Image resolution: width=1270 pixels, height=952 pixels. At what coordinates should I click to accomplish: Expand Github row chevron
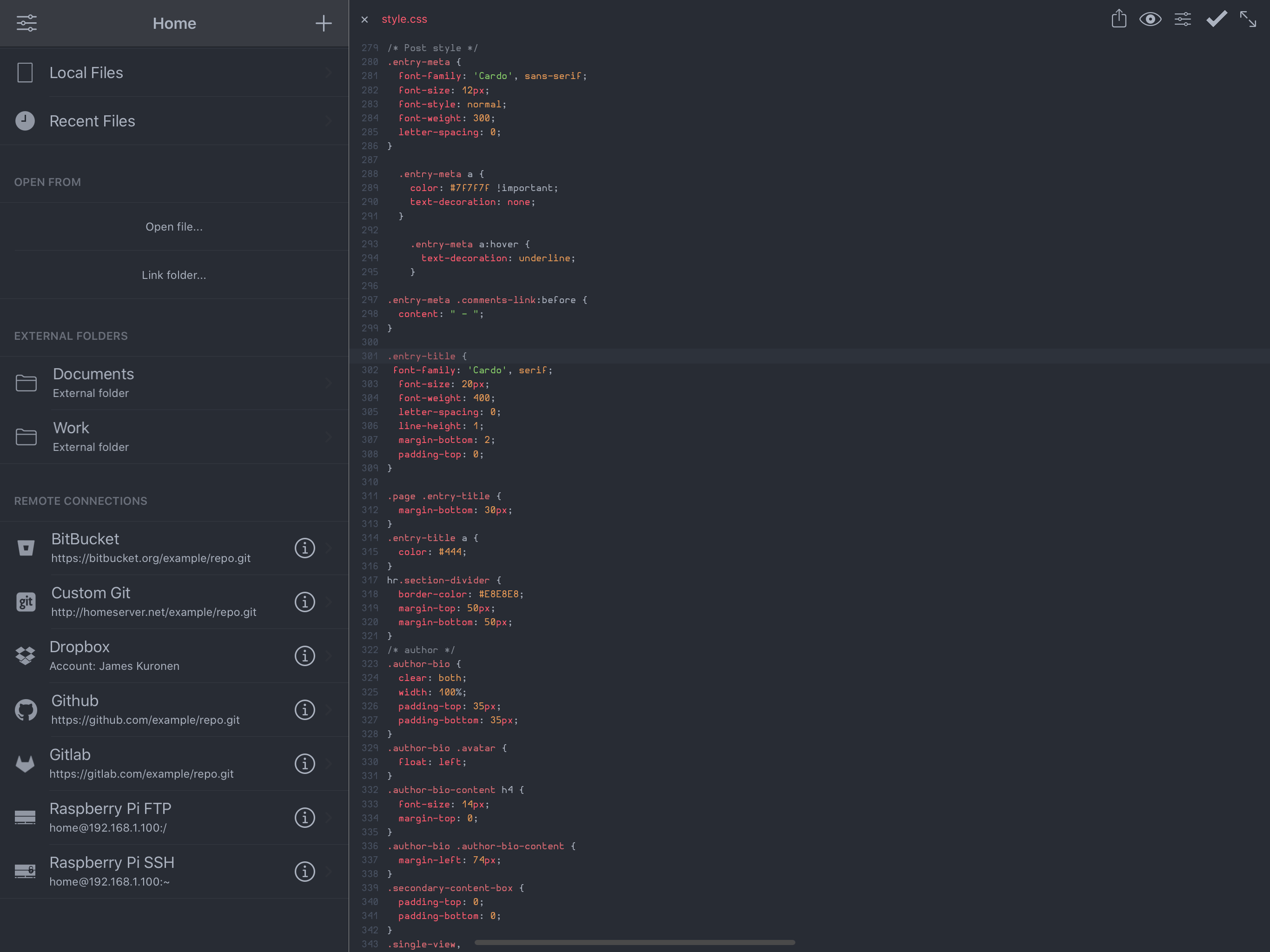click(x=330, y=710)
